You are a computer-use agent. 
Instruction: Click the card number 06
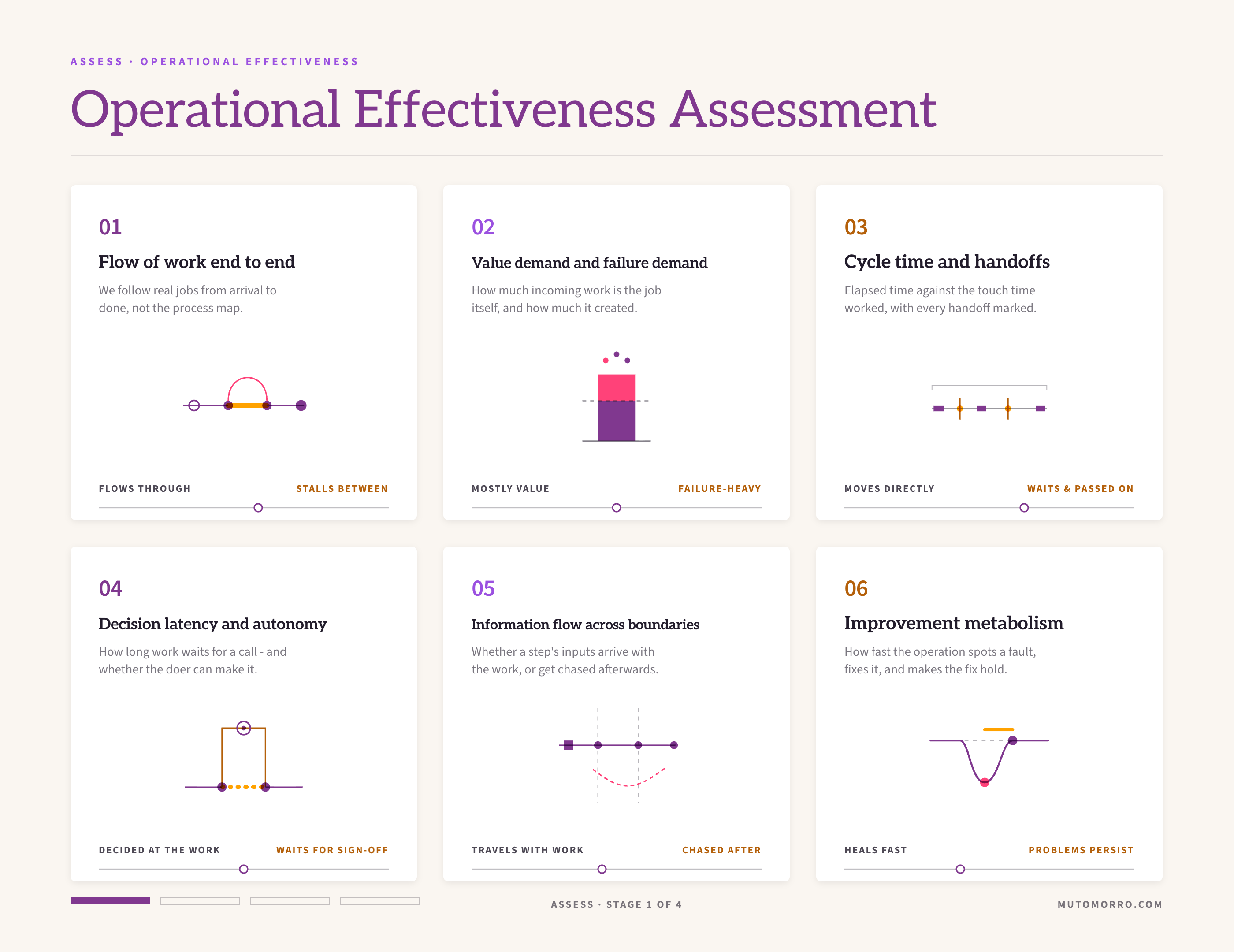point(856,589)
